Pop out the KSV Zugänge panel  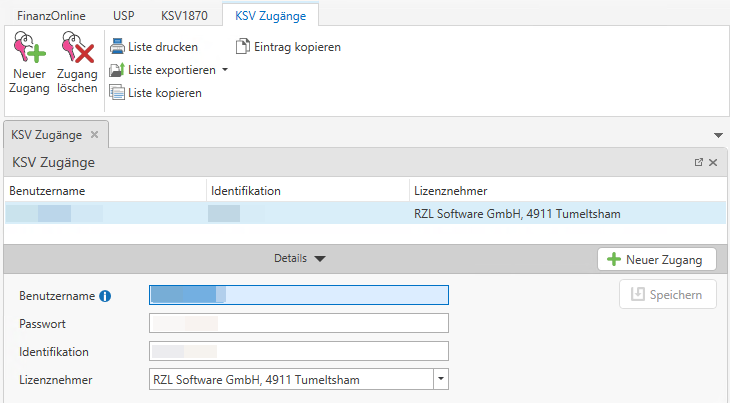699,162
